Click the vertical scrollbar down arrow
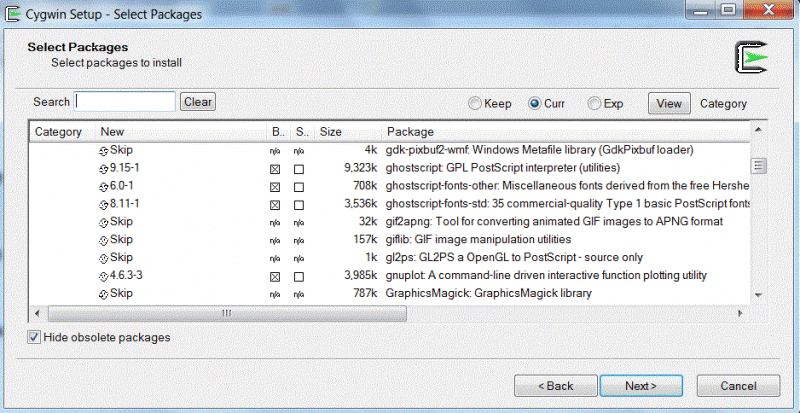Viewport: 800px width, 413px height. point(758,295)
